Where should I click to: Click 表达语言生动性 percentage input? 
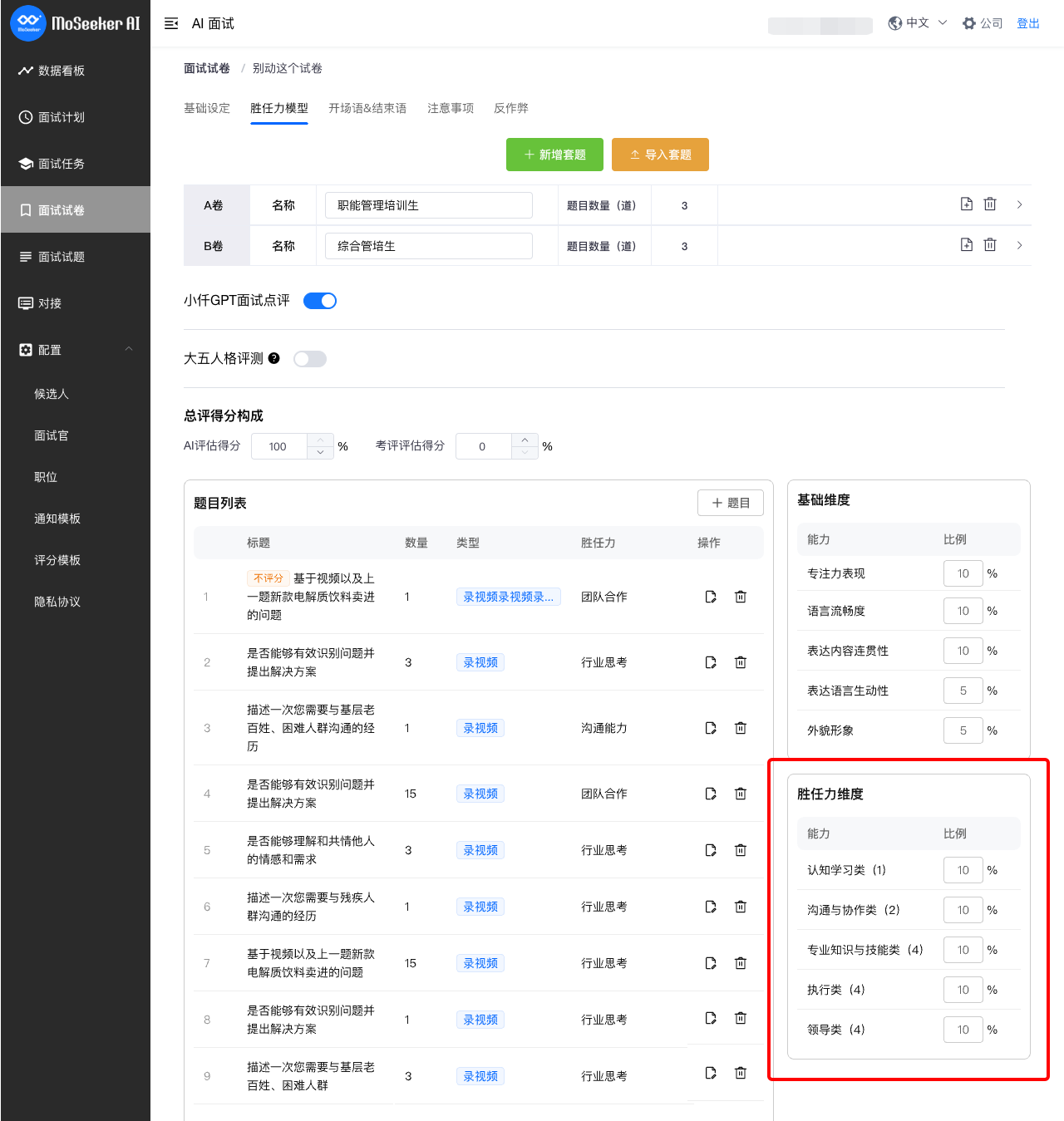(x=963, y=691)
